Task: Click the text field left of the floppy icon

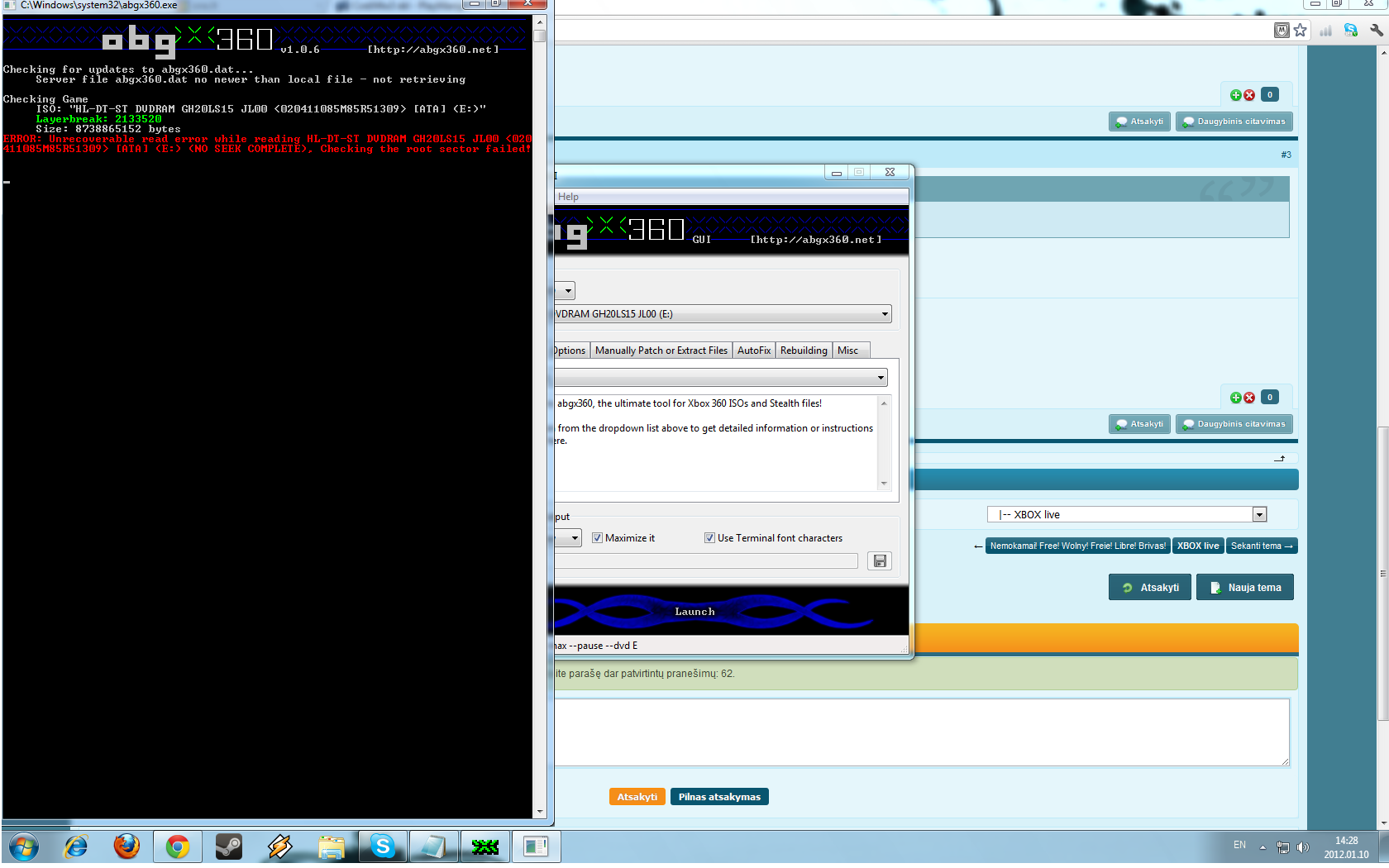Action: pyautogui.click(x=707, y=561)
